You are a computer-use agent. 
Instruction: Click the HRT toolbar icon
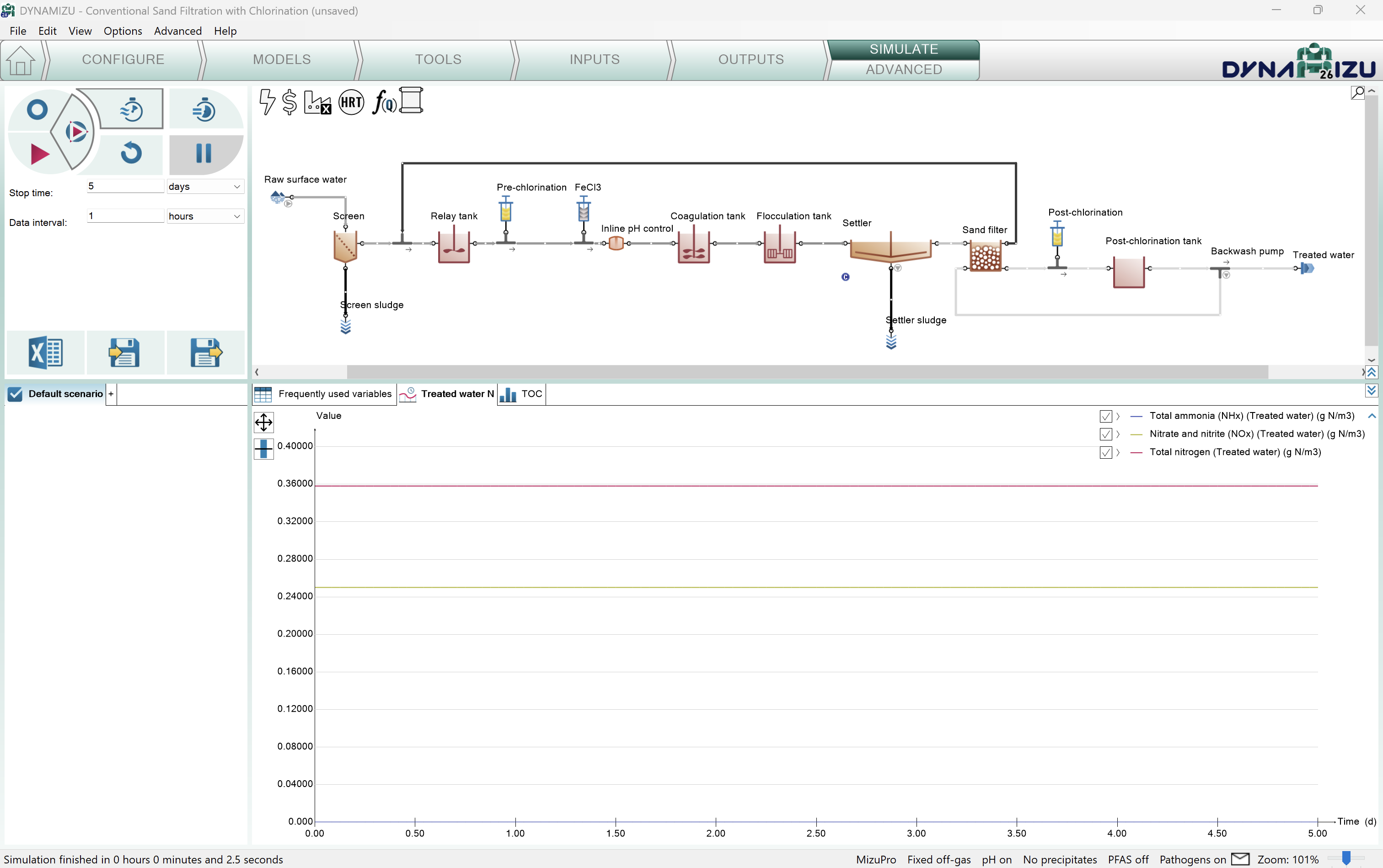click(x=351, y=103)
